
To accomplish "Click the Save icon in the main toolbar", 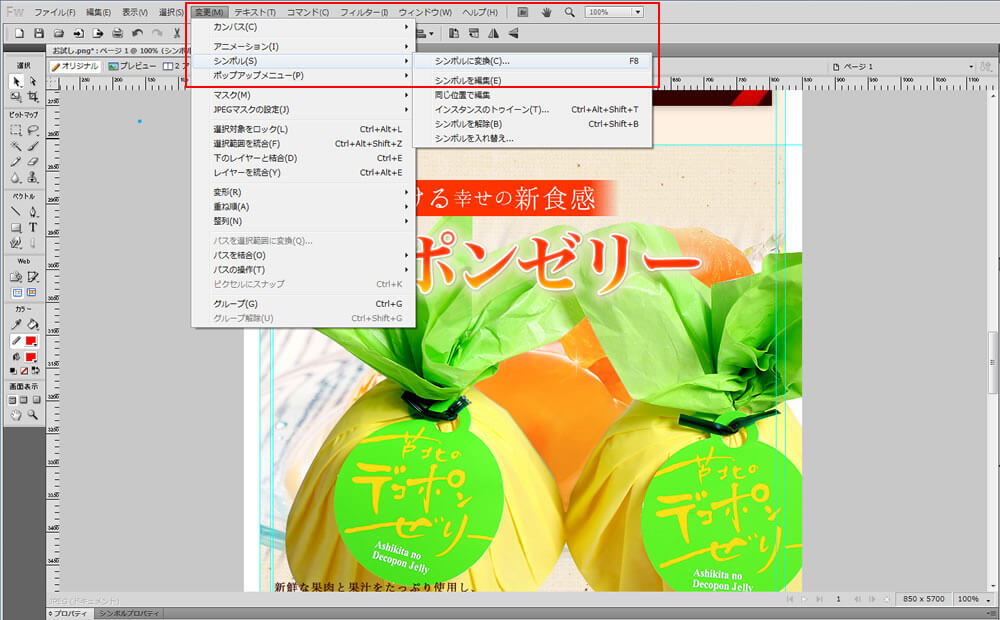I will click(38, 33).
